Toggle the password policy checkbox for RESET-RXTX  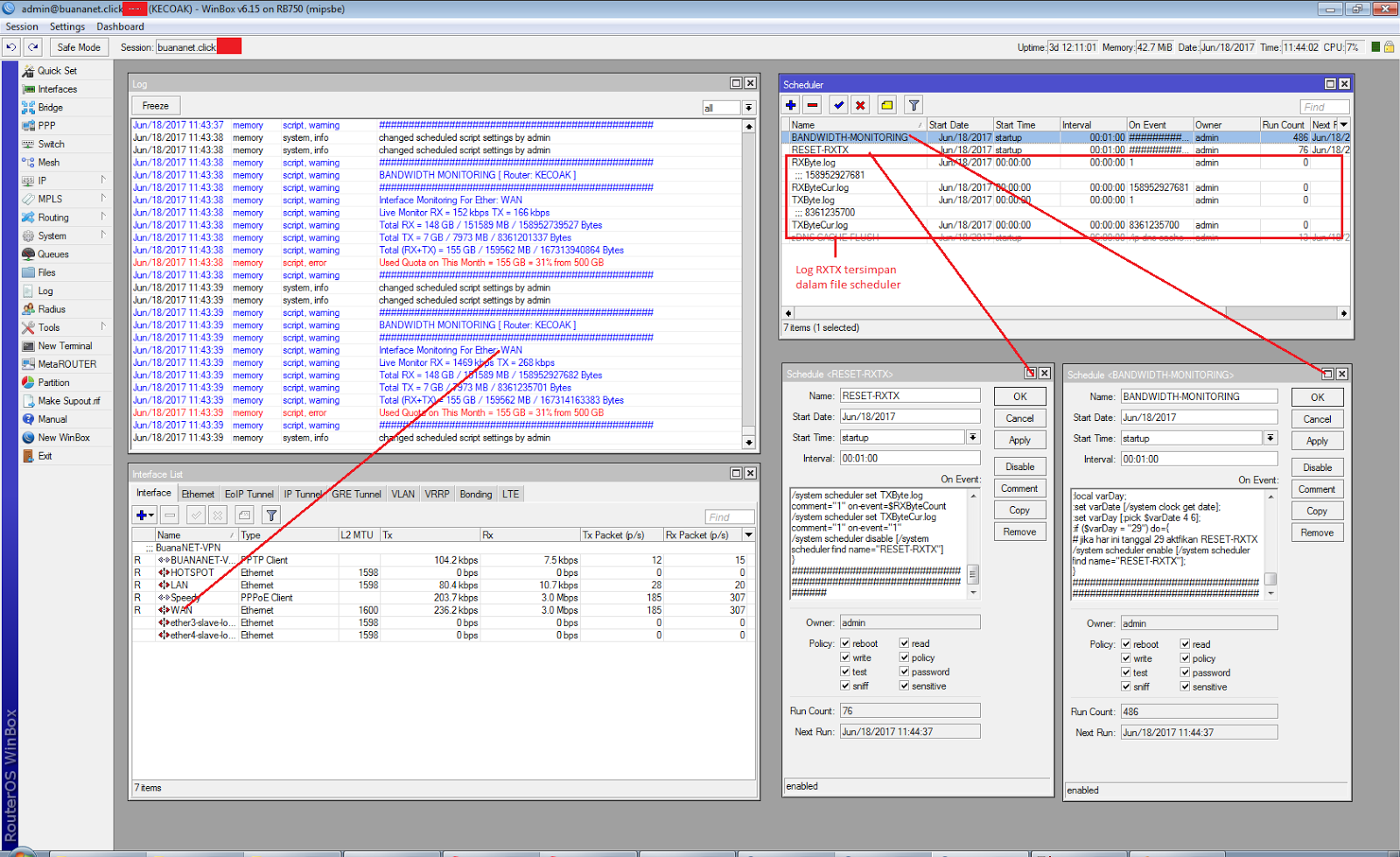click(903, 671)
